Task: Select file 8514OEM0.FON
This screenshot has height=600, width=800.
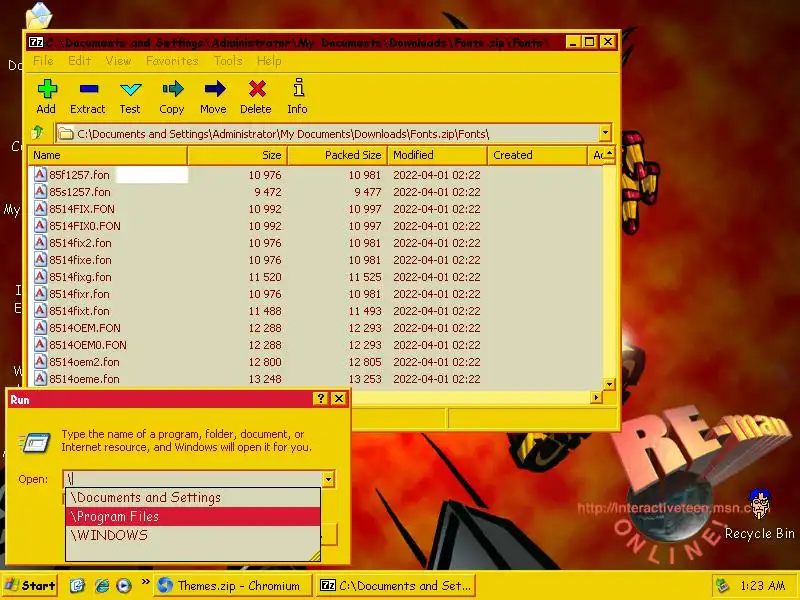Action: click(88, 345)
